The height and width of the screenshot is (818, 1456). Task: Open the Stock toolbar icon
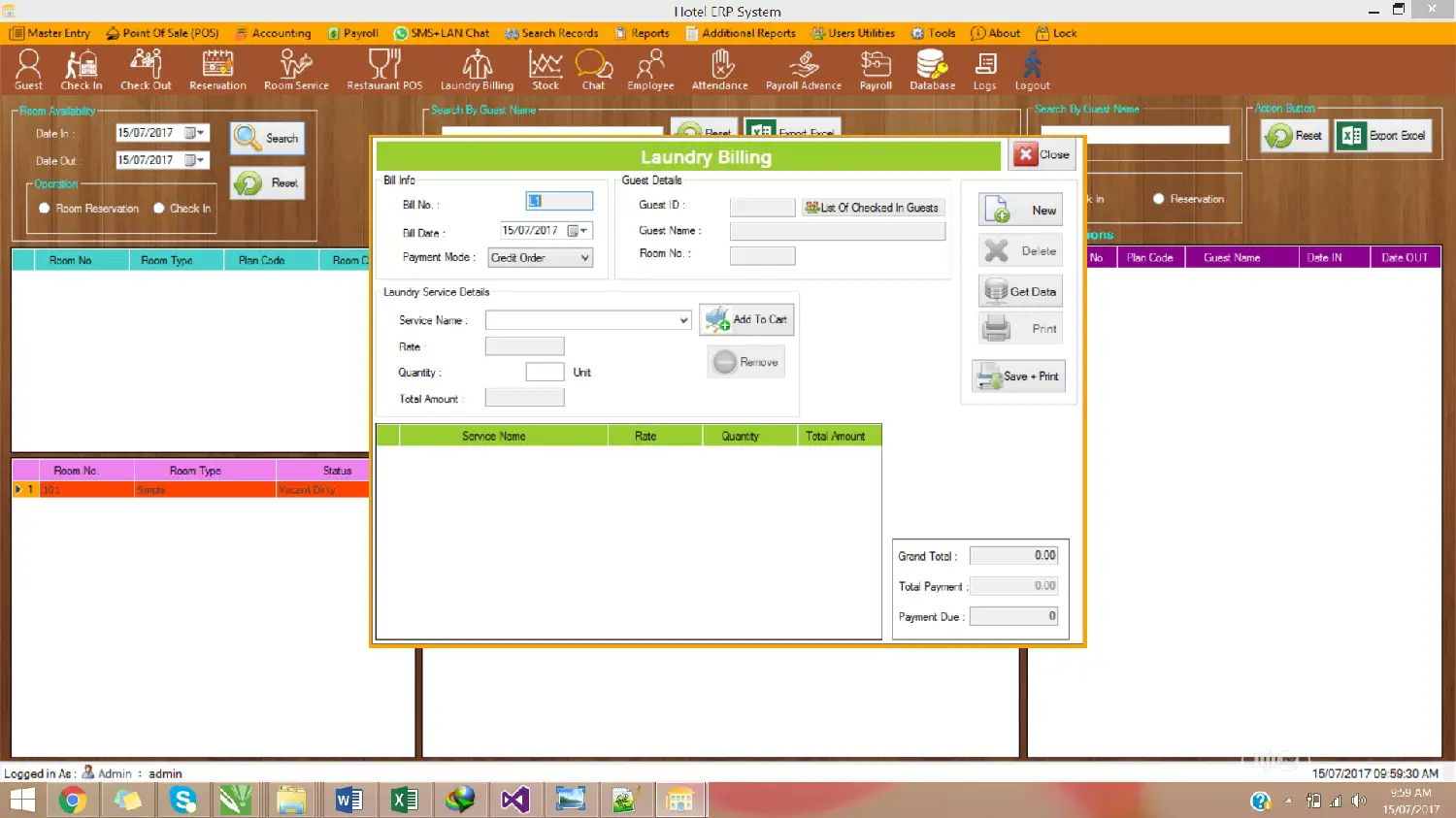pos(546,69)
